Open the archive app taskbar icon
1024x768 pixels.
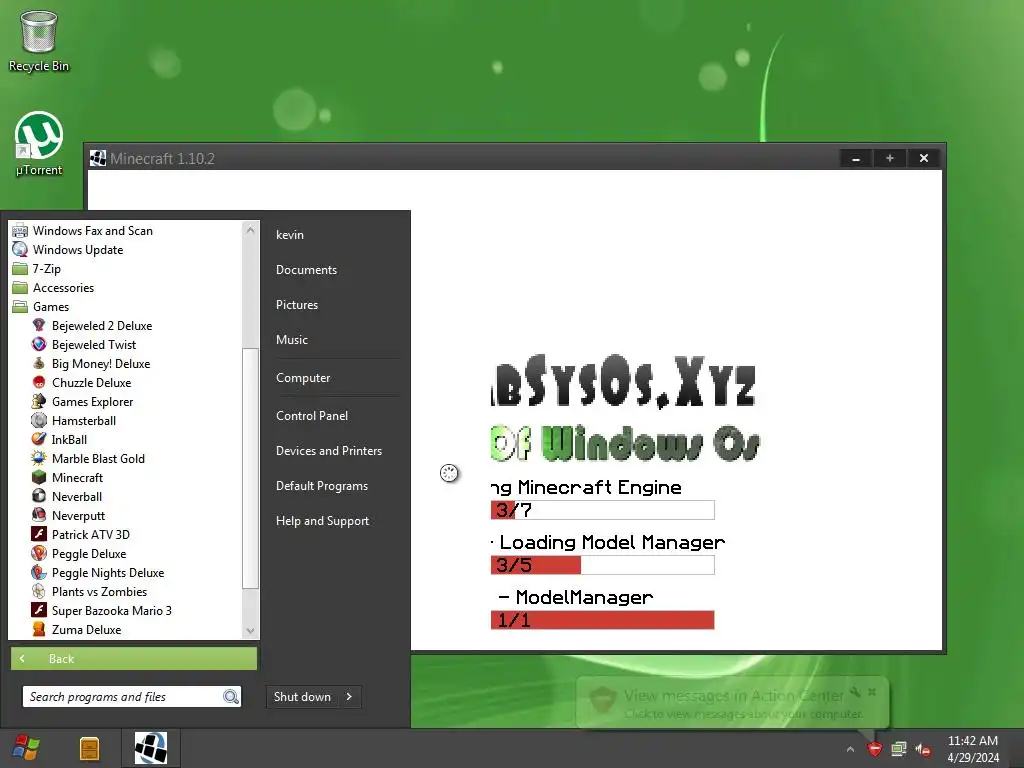[x=89, y=748]
